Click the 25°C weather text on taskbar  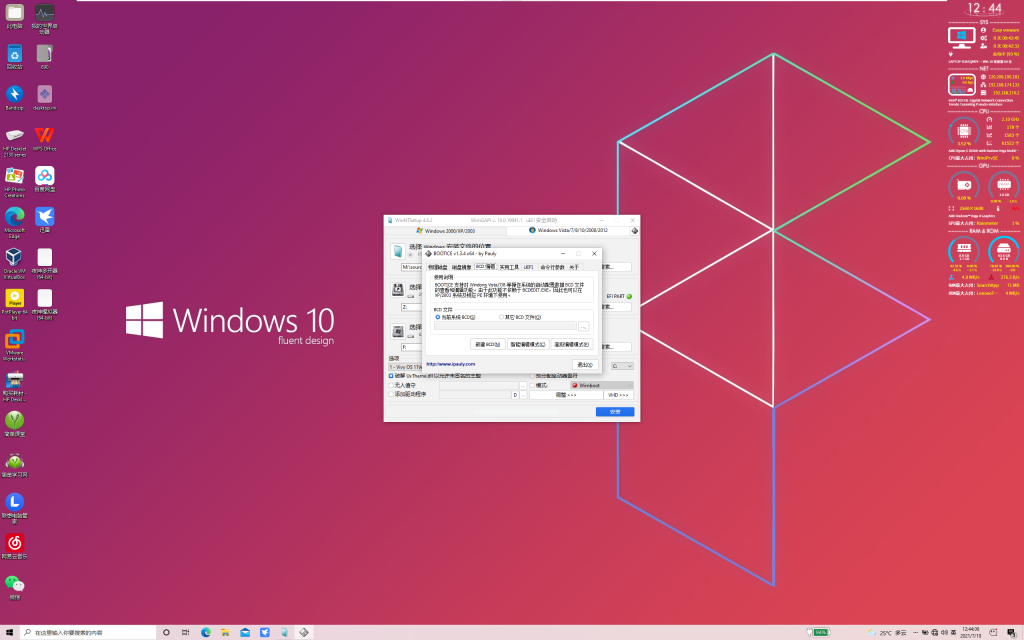click(888, 632)
